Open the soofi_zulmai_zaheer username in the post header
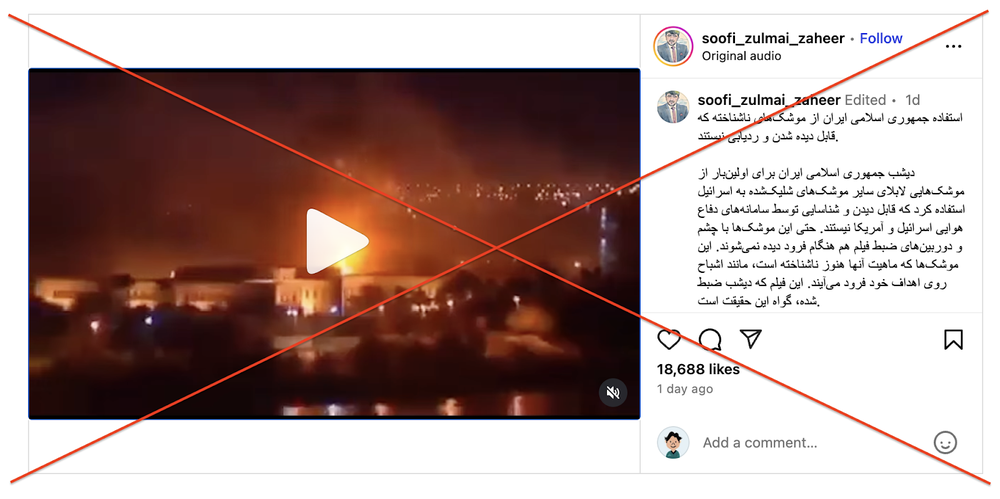This screenshot has width=1000, height=499. point(774,38)
